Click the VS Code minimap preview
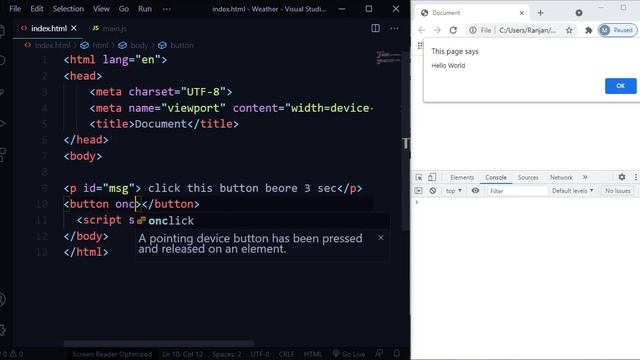Image resolution: width=640 pixels, height=360 pixels. [x=388, y=58]
